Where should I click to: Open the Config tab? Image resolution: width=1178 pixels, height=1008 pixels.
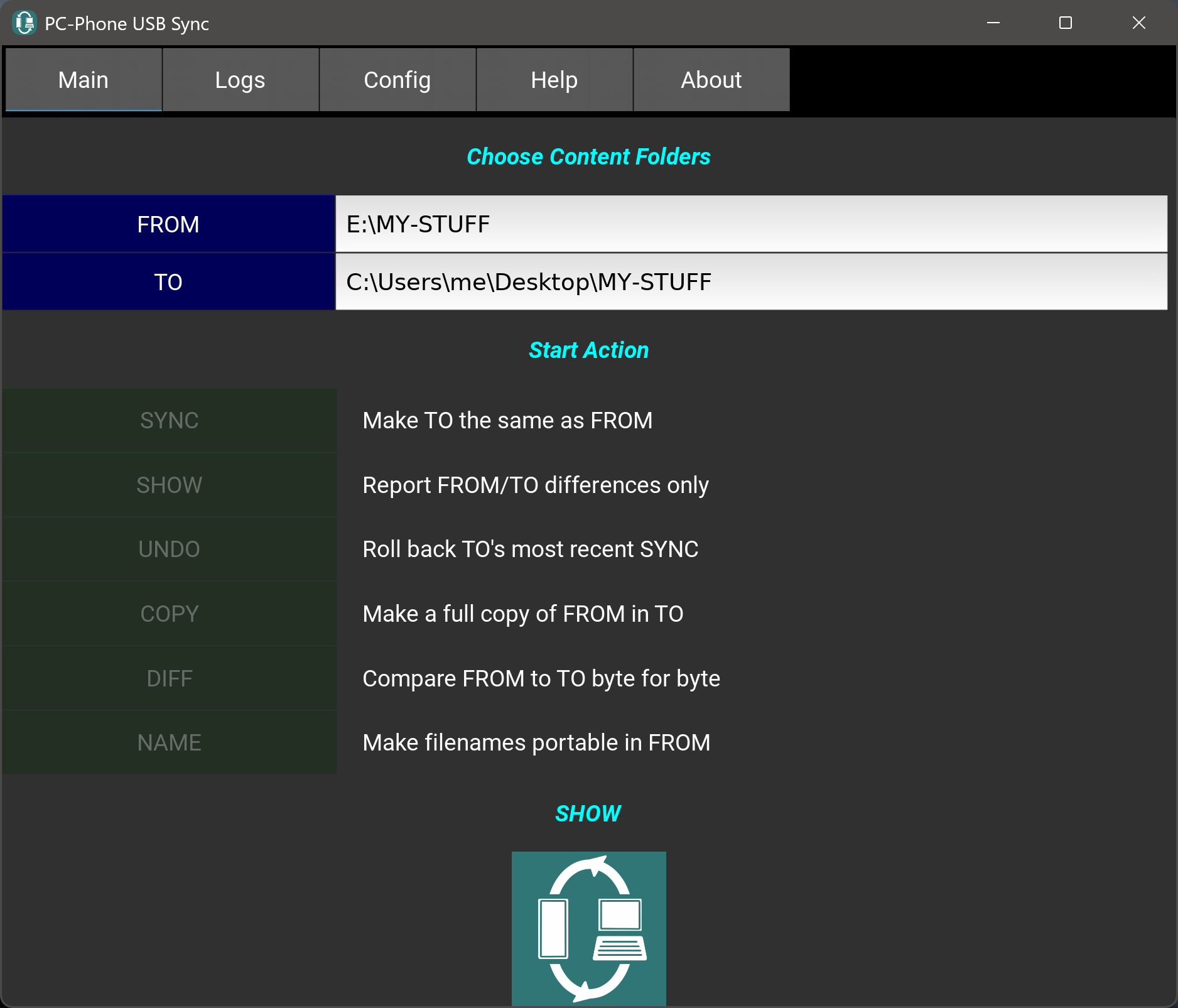tap(397, 80)
